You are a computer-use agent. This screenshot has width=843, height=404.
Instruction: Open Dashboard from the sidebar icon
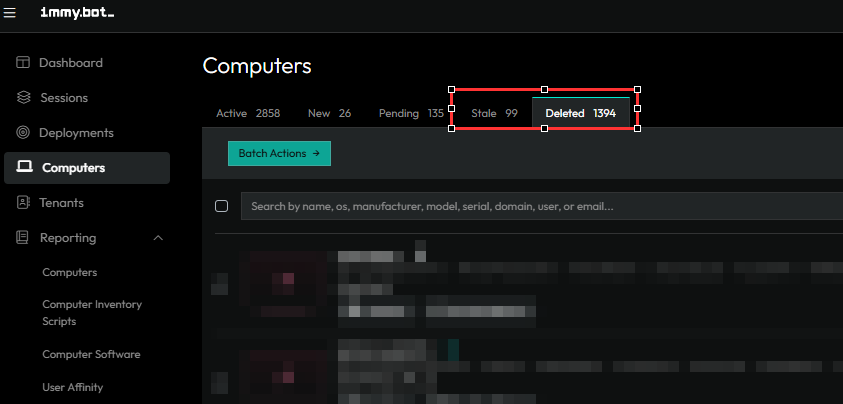click(23, 63)
